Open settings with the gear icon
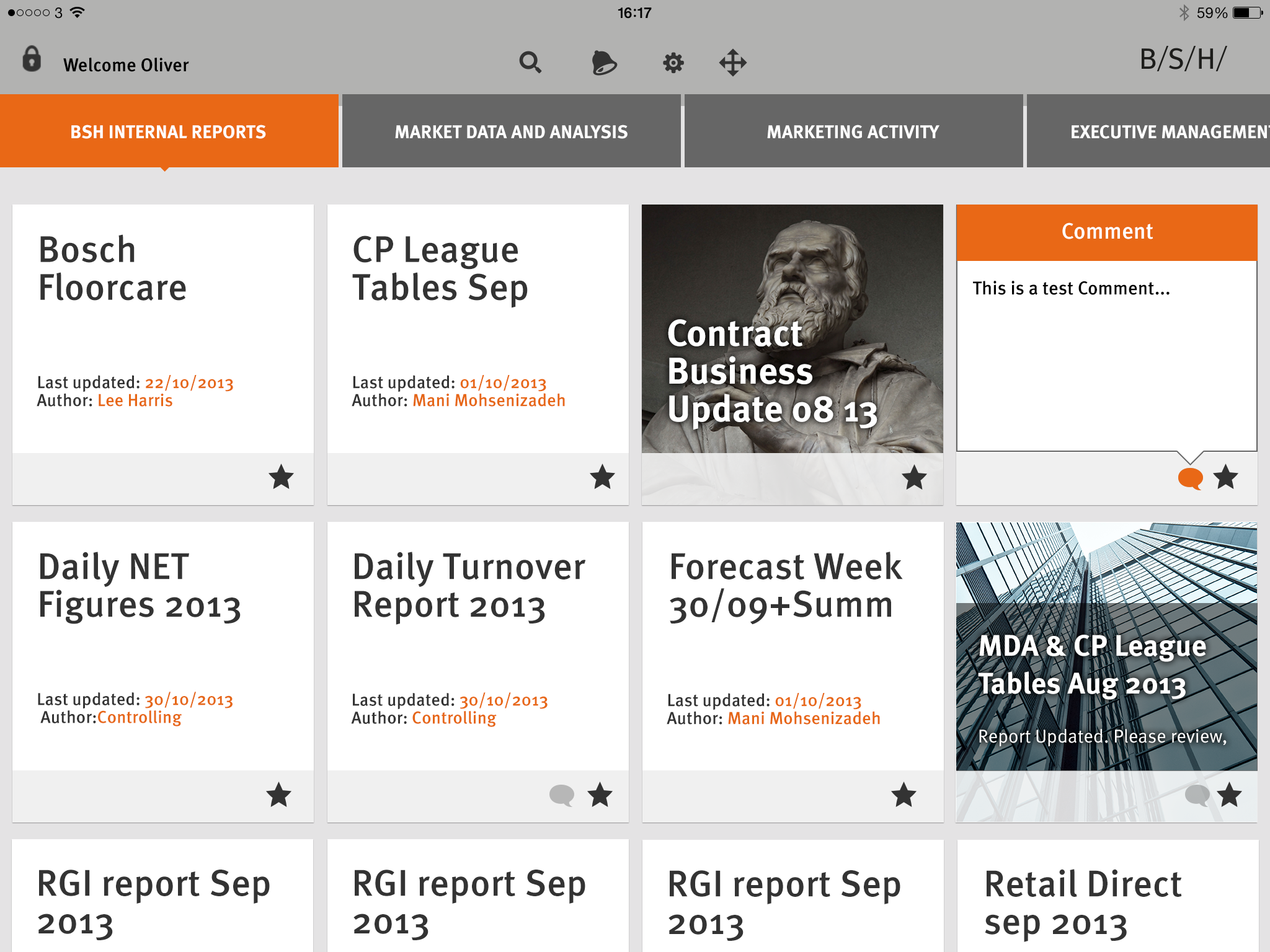This screenshot has width=1270, height=952. [673, 63]
